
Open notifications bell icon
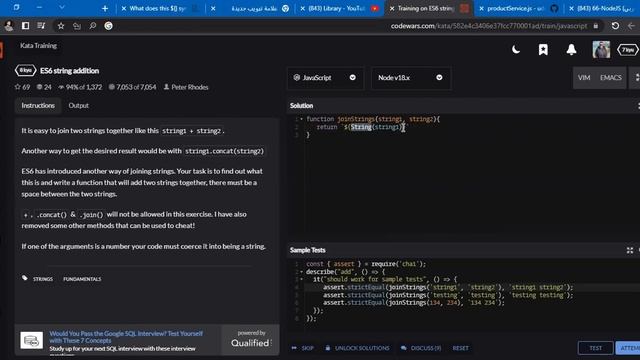click(x=571, y=50)
